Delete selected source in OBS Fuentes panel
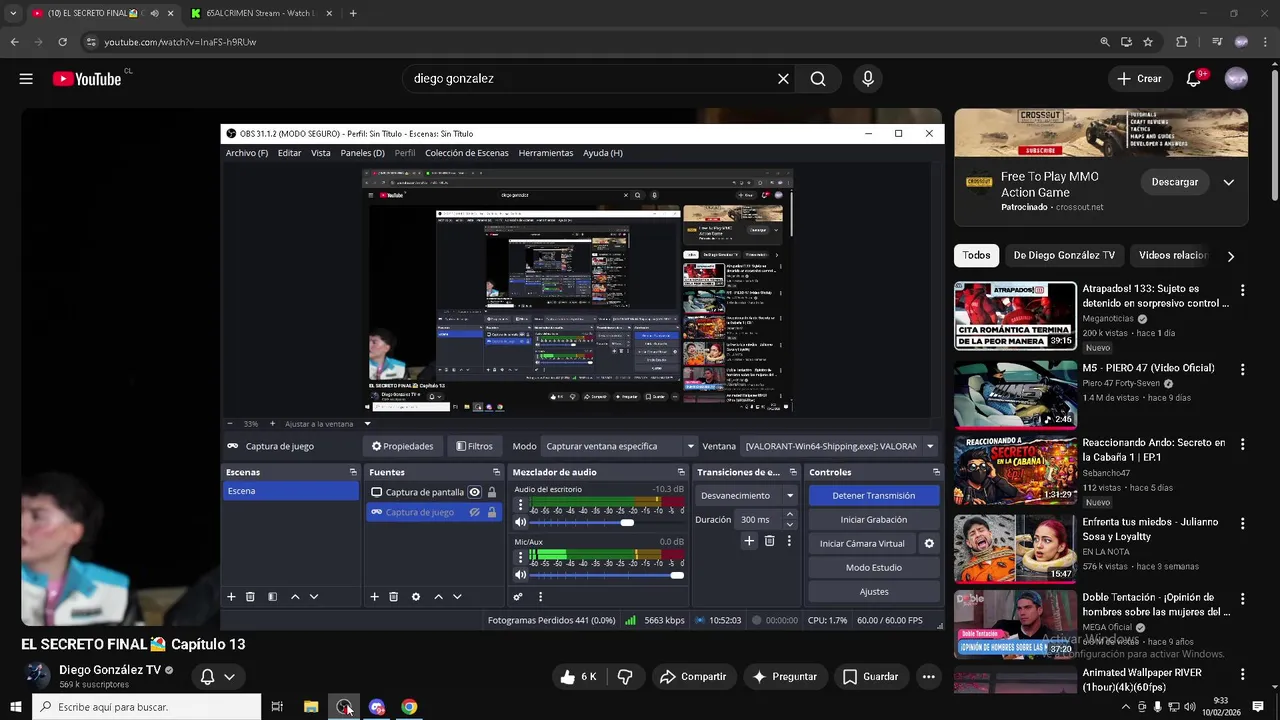The image size is (1280, 720). [394, 597]
